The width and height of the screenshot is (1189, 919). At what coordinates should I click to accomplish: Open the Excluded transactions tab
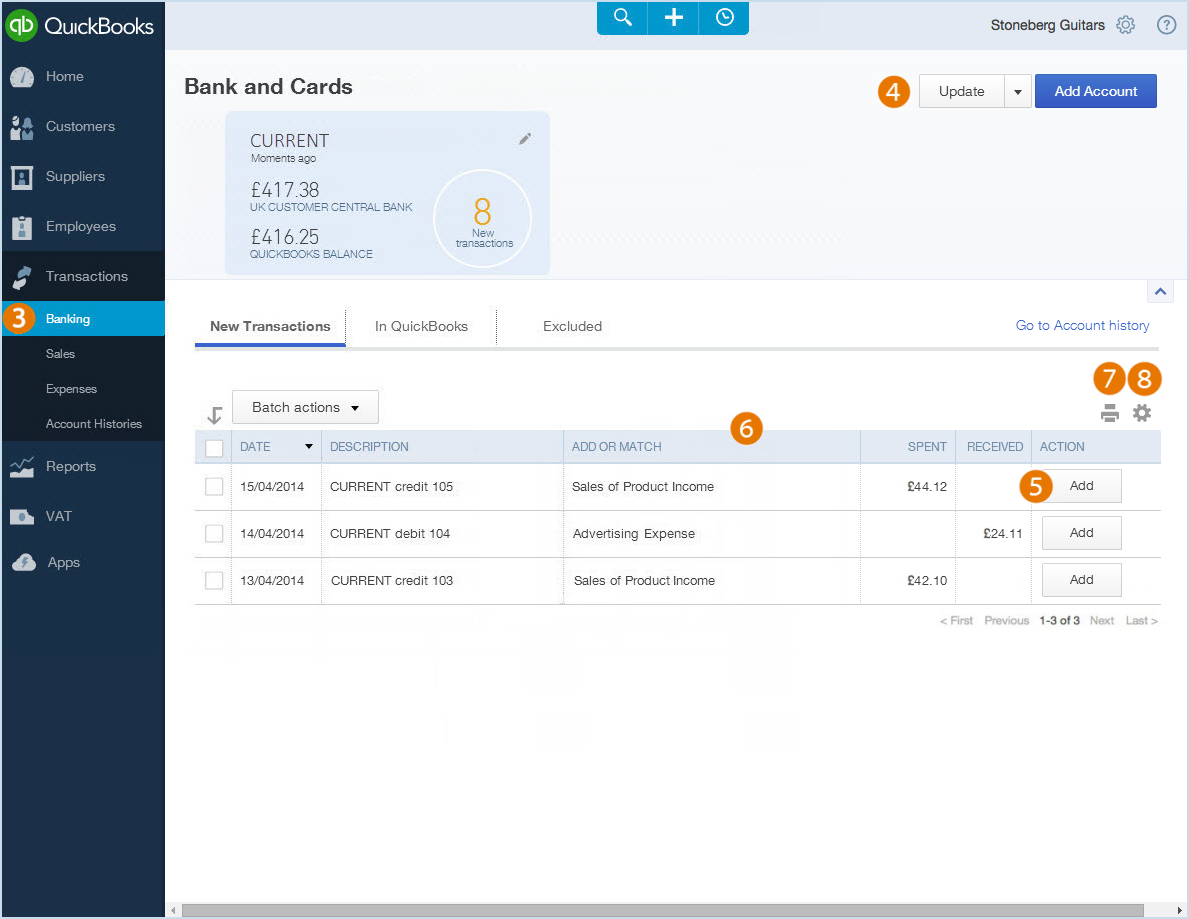click(x=572, y=326)
